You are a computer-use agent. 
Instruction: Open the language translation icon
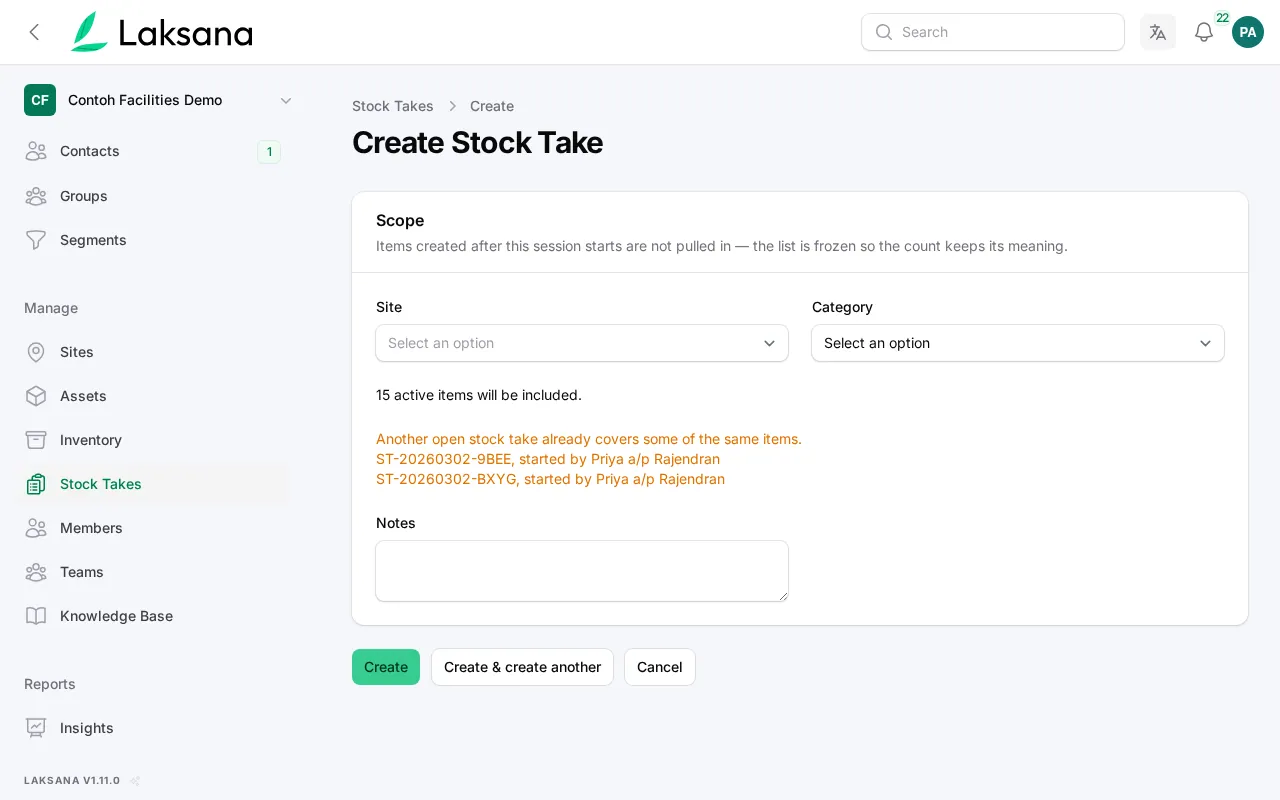(x=1158, y=32)
